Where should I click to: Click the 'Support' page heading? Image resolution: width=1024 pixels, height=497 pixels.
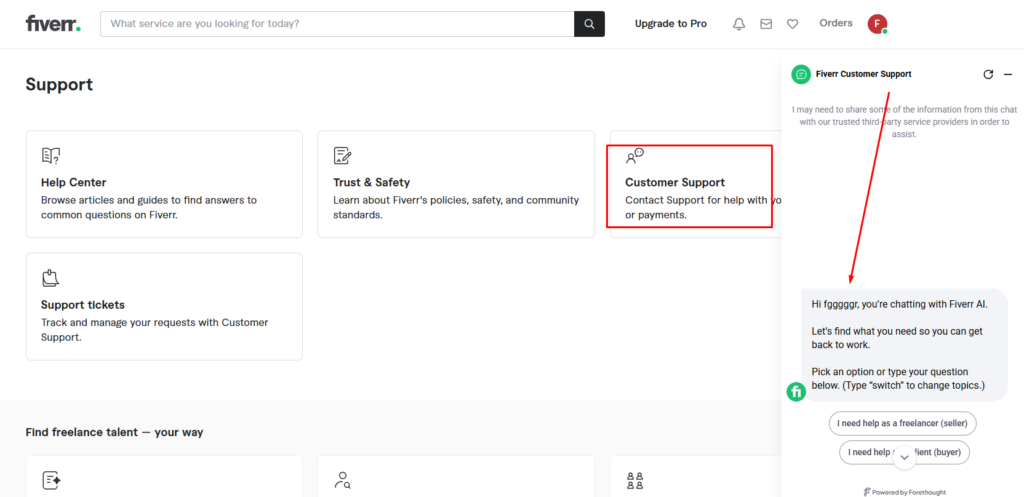(x=59, y=84)
